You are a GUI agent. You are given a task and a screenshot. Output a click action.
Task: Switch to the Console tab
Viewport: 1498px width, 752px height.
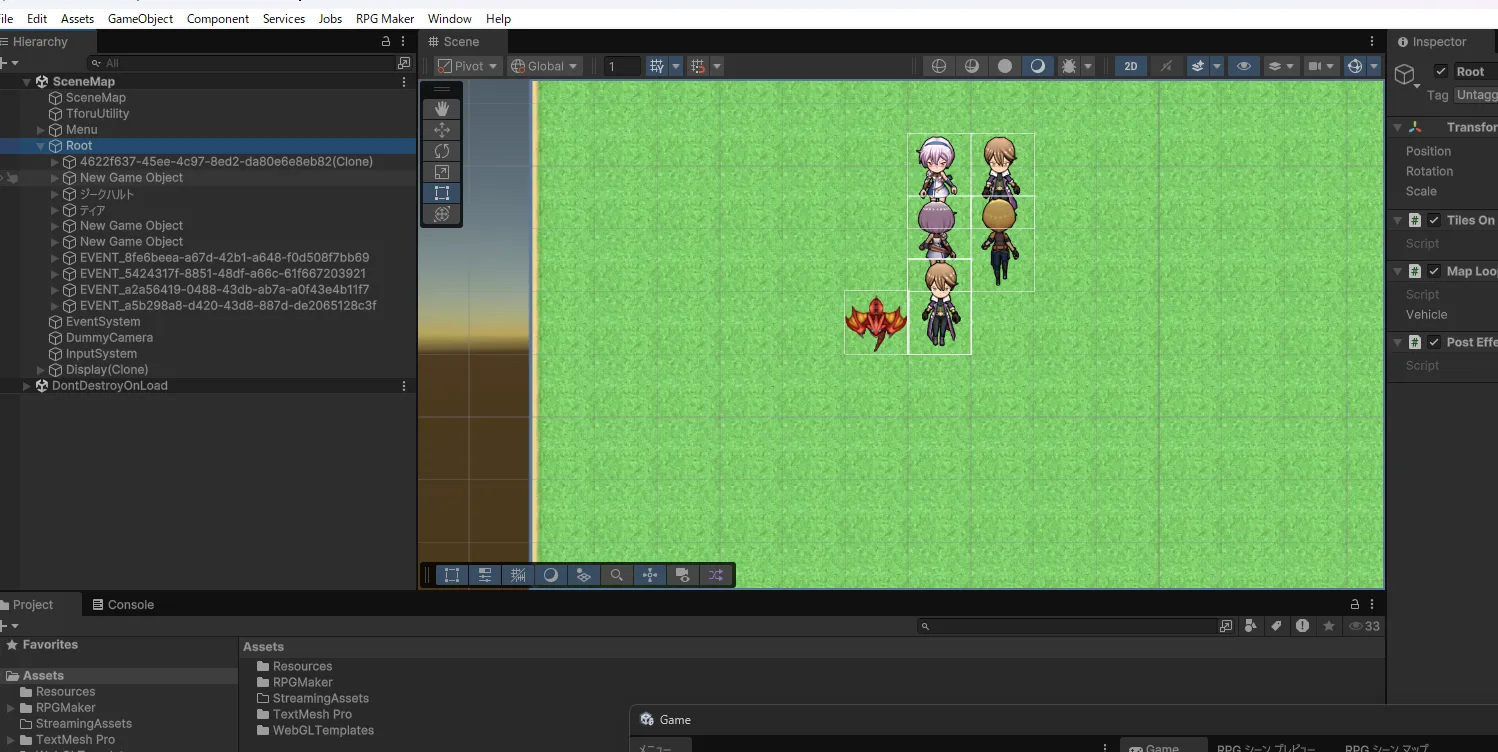point(123,605)
